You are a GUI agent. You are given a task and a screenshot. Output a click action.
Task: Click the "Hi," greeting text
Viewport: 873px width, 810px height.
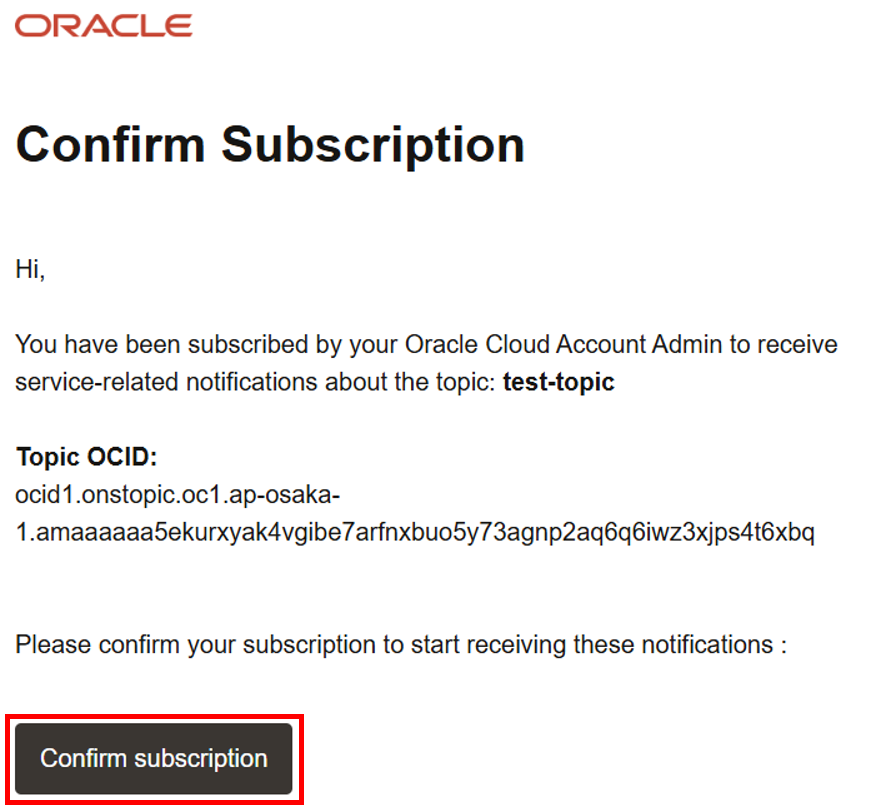point(30,270)
